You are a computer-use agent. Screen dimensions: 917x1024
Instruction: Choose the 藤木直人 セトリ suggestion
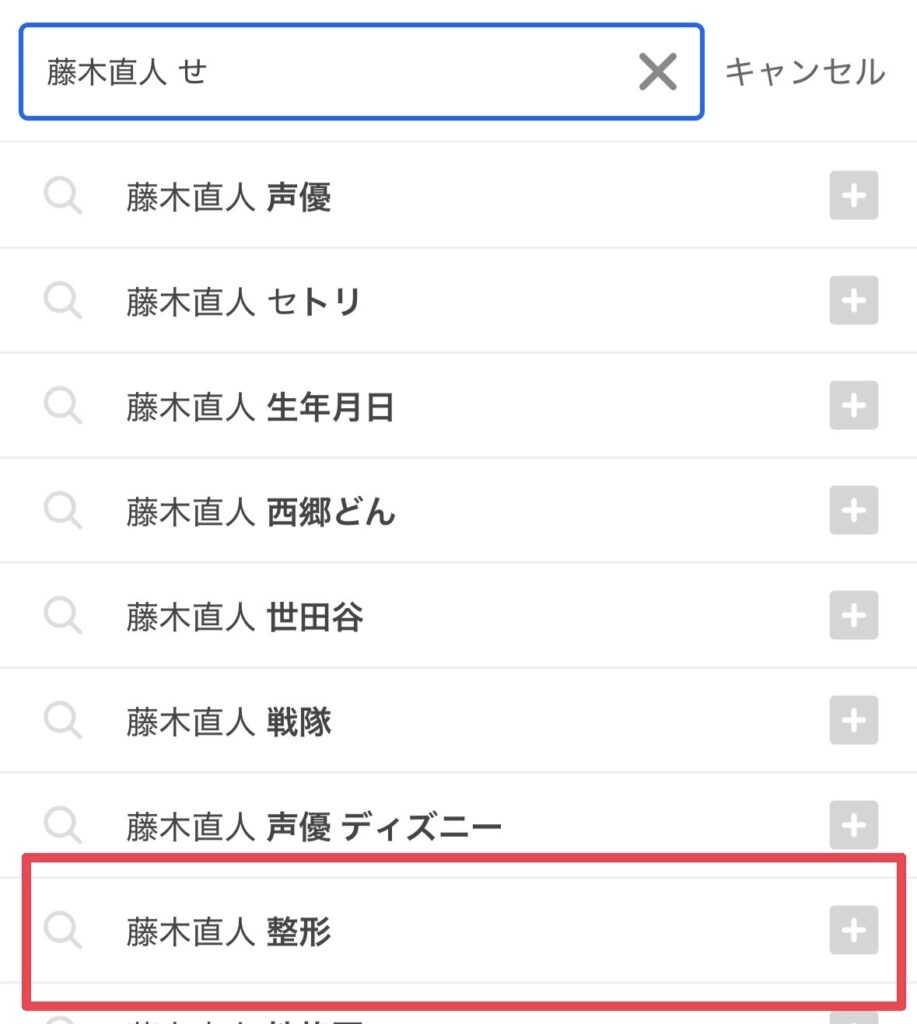(458, 300)
